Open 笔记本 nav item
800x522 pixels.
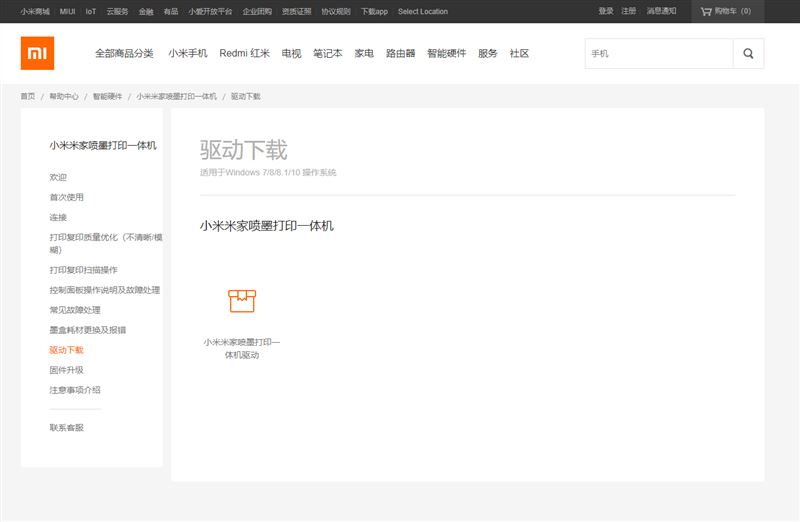[x=328, y=53]
